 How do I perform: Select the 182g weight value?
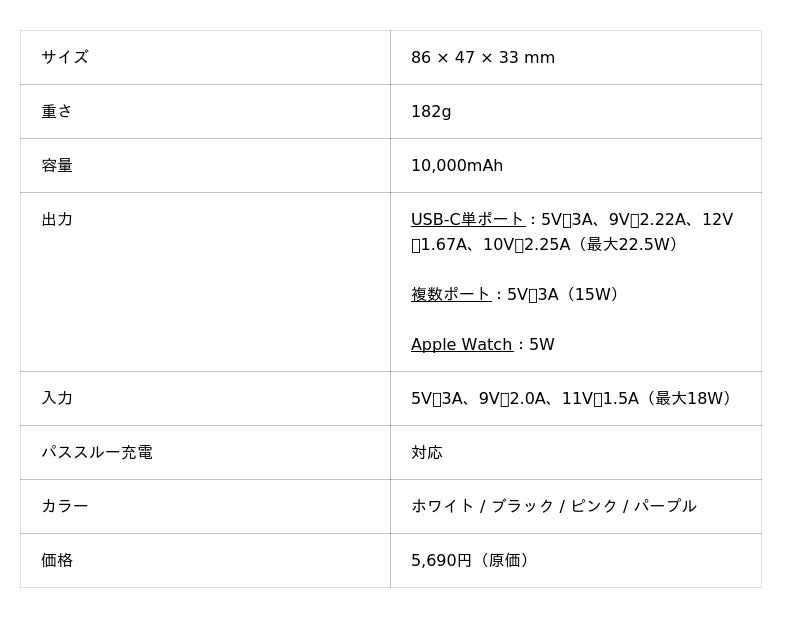(x=431, y=112)
